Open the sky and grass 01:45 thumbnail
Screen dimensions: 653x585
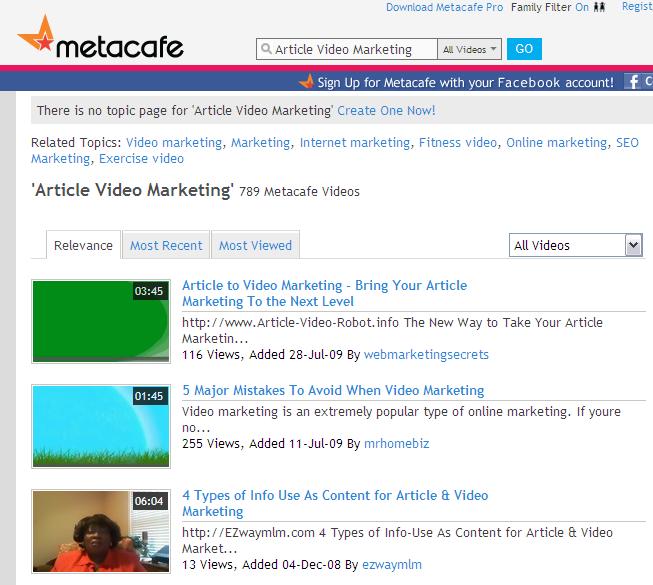point(101,426)
